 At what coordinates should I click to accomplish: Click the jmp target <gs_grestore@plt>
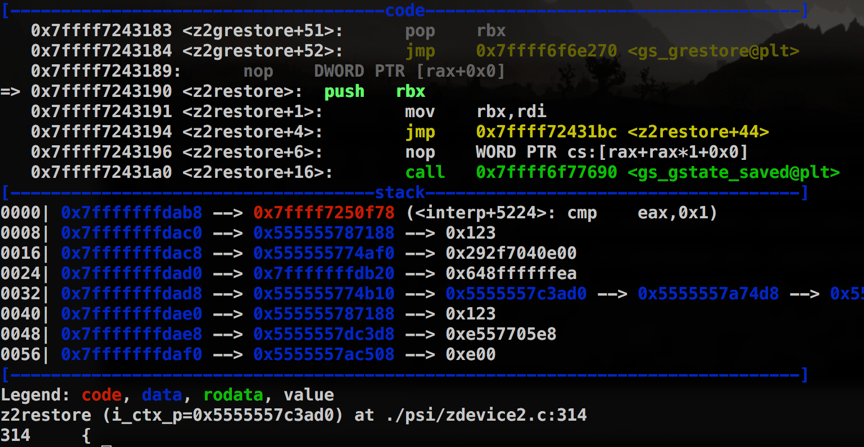point(713,51)
